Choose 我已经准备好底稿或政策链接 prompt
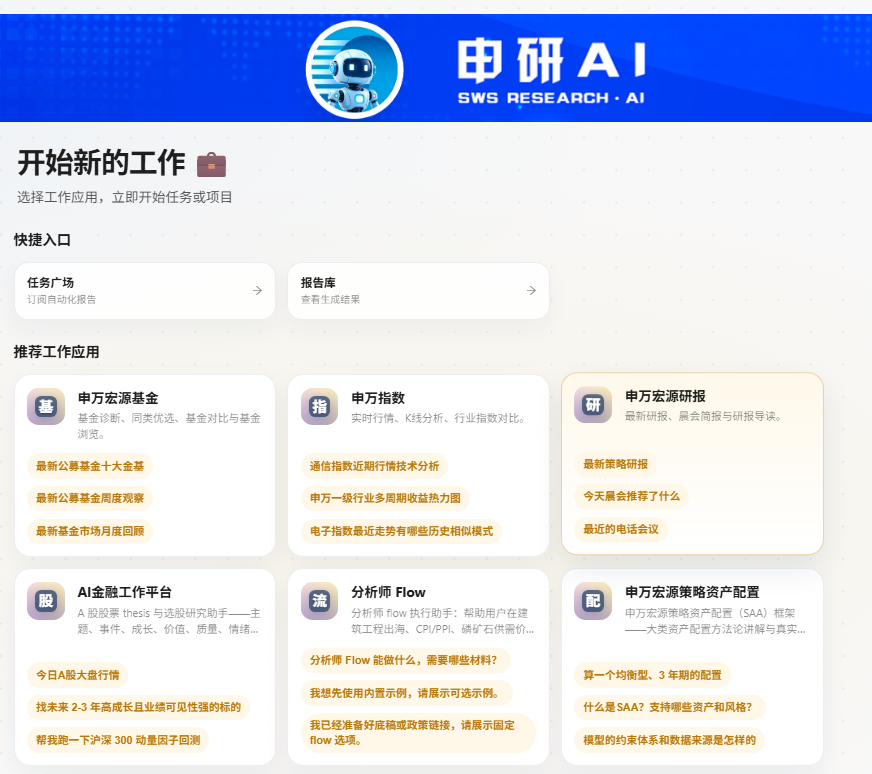 tap(418, 732)
